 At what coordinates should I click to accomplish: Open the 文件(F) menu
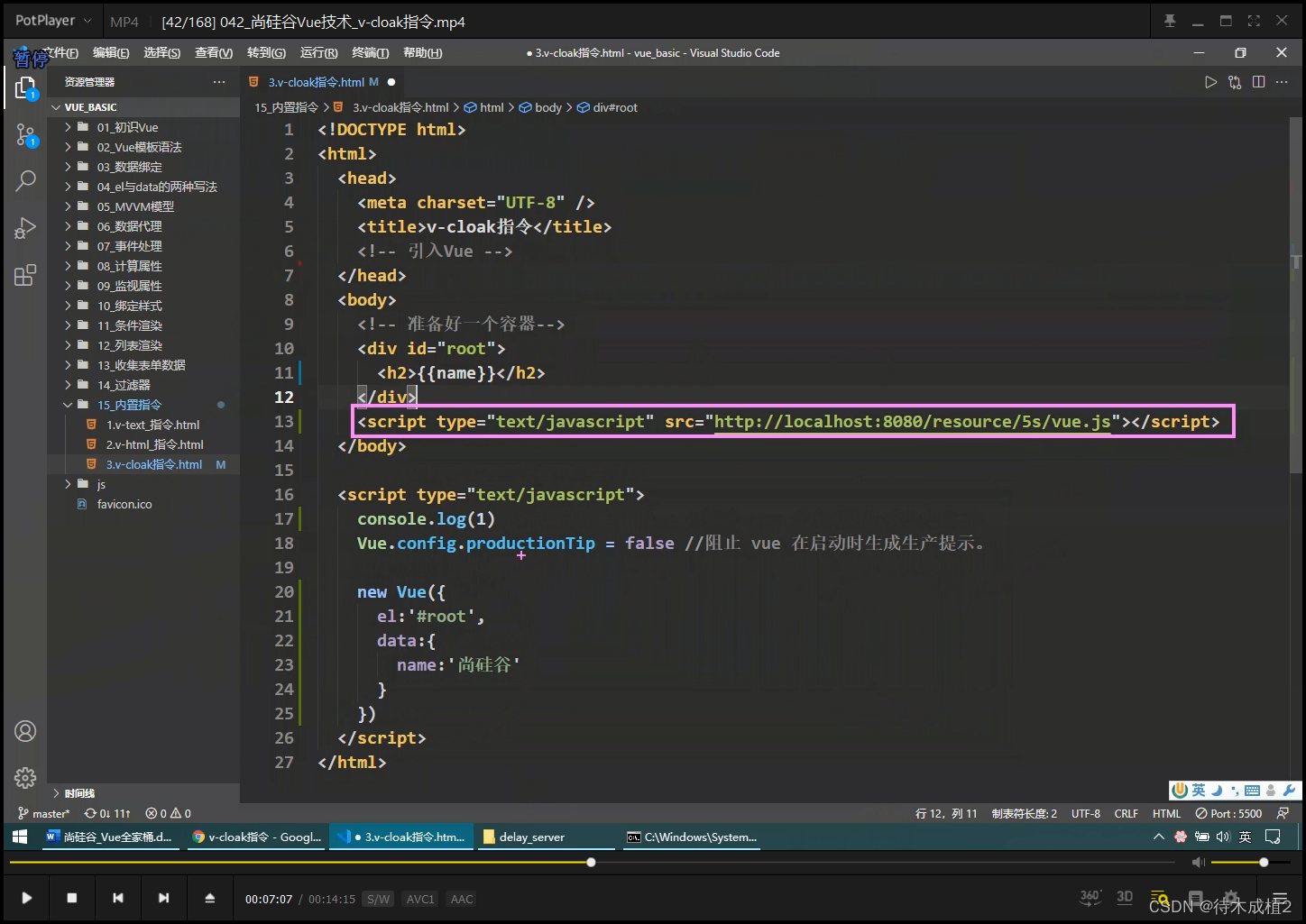(x=60, y=53)
